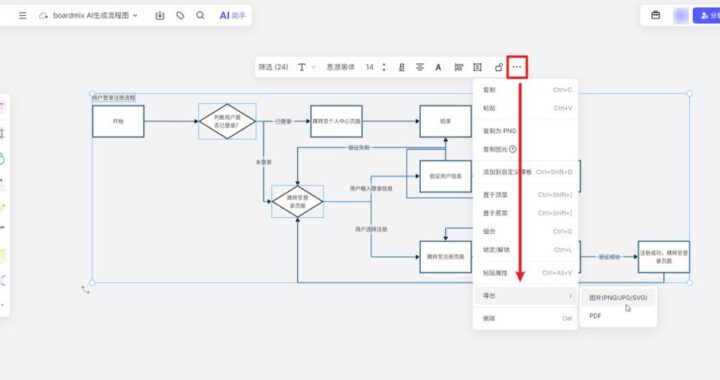720x380 pixels.
Task: Open the font color A icon
Action: [439, 67]
